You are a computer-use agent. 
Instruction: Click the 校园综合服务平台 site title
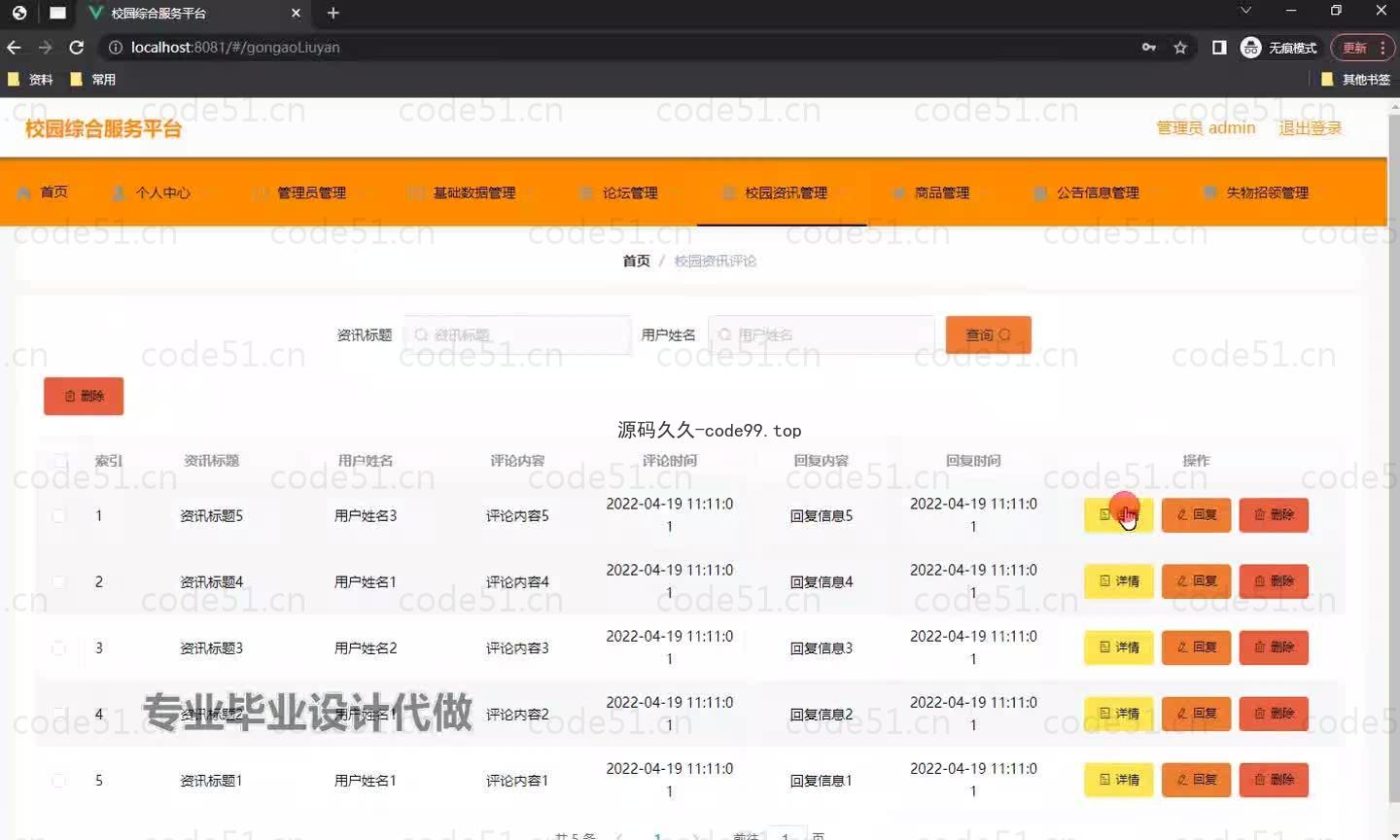coord(103,128)
